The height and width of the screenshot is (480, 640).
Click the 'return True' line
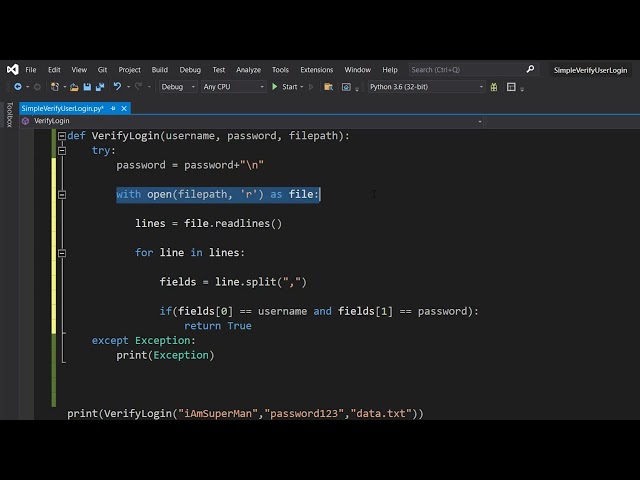click(218, 326)
